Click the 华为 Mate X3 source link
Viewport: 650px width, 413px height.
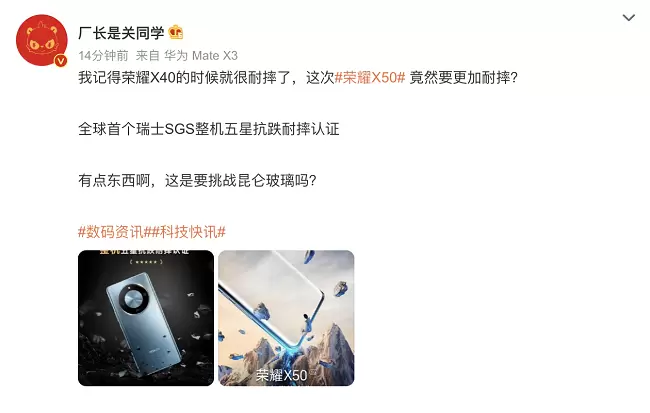(201, 56)
